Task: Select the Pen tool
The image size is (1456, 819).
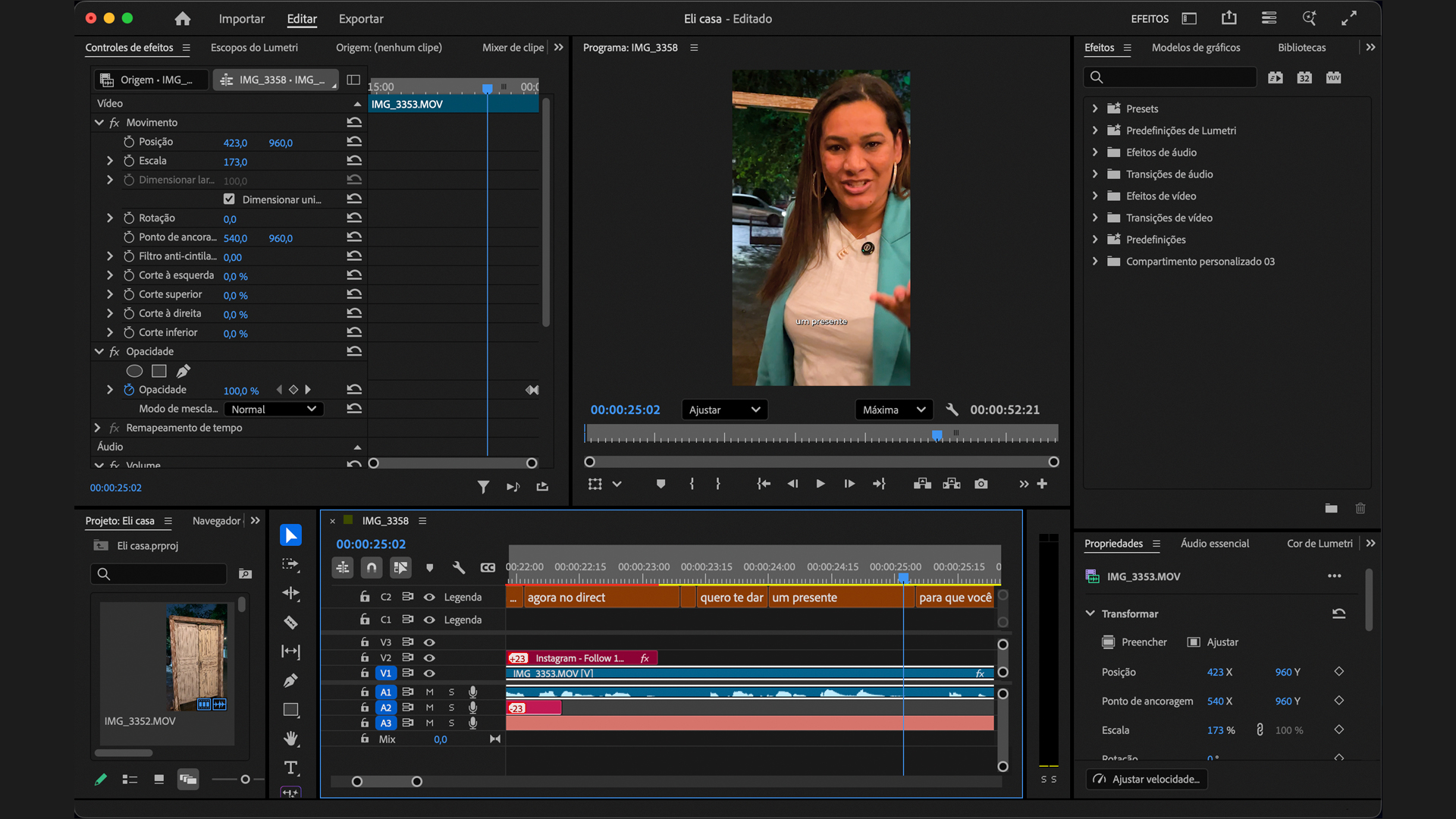Action: coord(290,680)
